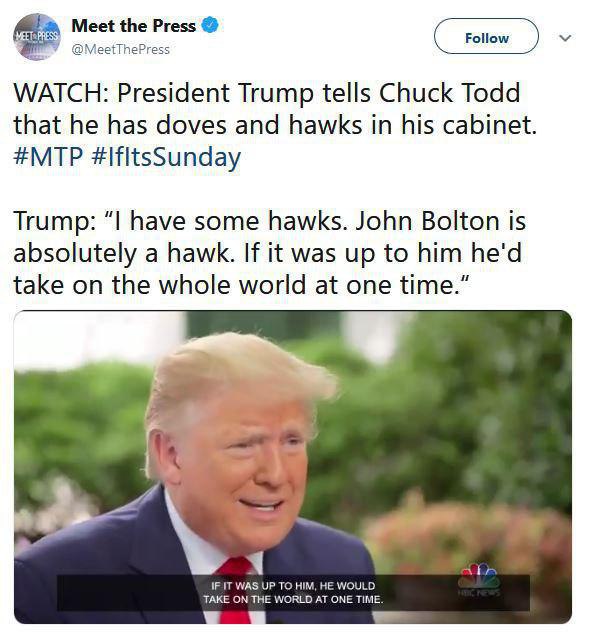Click the Meet the Press display name
The width and height of the screenshot is (593, 632).
pyautogui.click(x=133, y=26)
